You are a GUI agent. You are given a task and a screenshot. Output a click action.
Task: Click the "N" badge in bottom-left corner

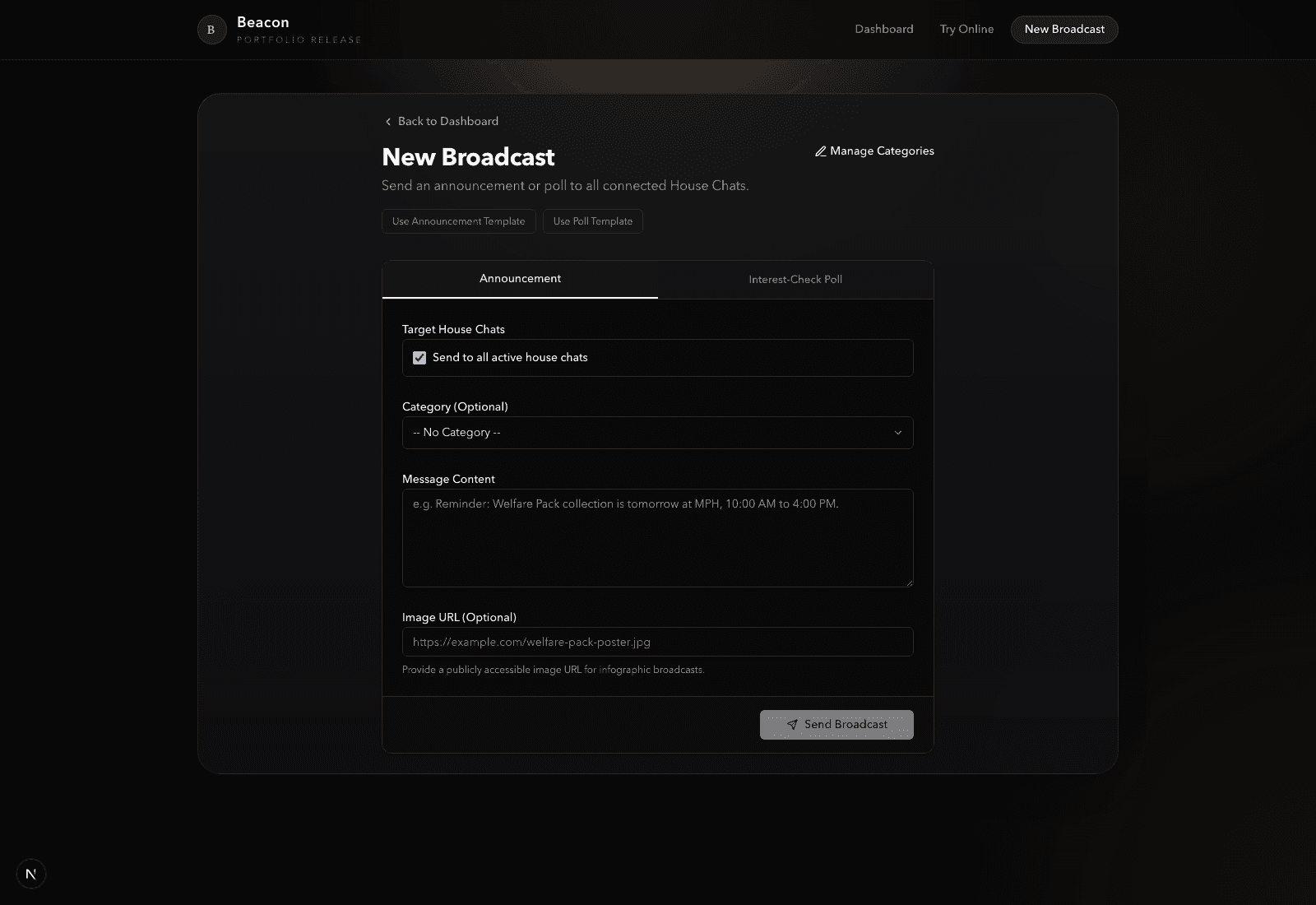31,874
